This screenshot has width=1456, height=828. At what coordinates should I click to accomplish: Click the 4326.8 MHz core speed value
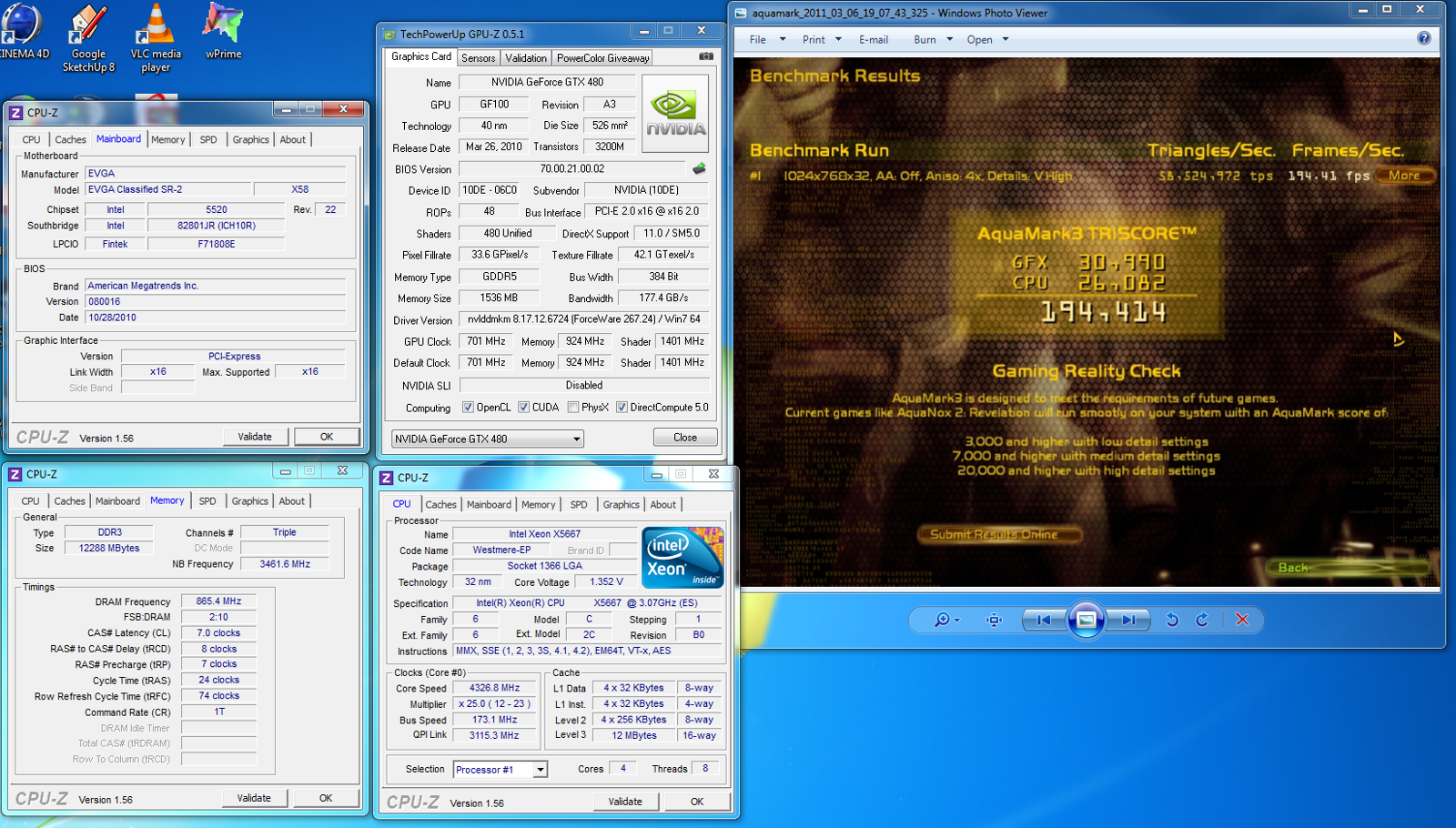pyautogui.click(x=494, y=688)
